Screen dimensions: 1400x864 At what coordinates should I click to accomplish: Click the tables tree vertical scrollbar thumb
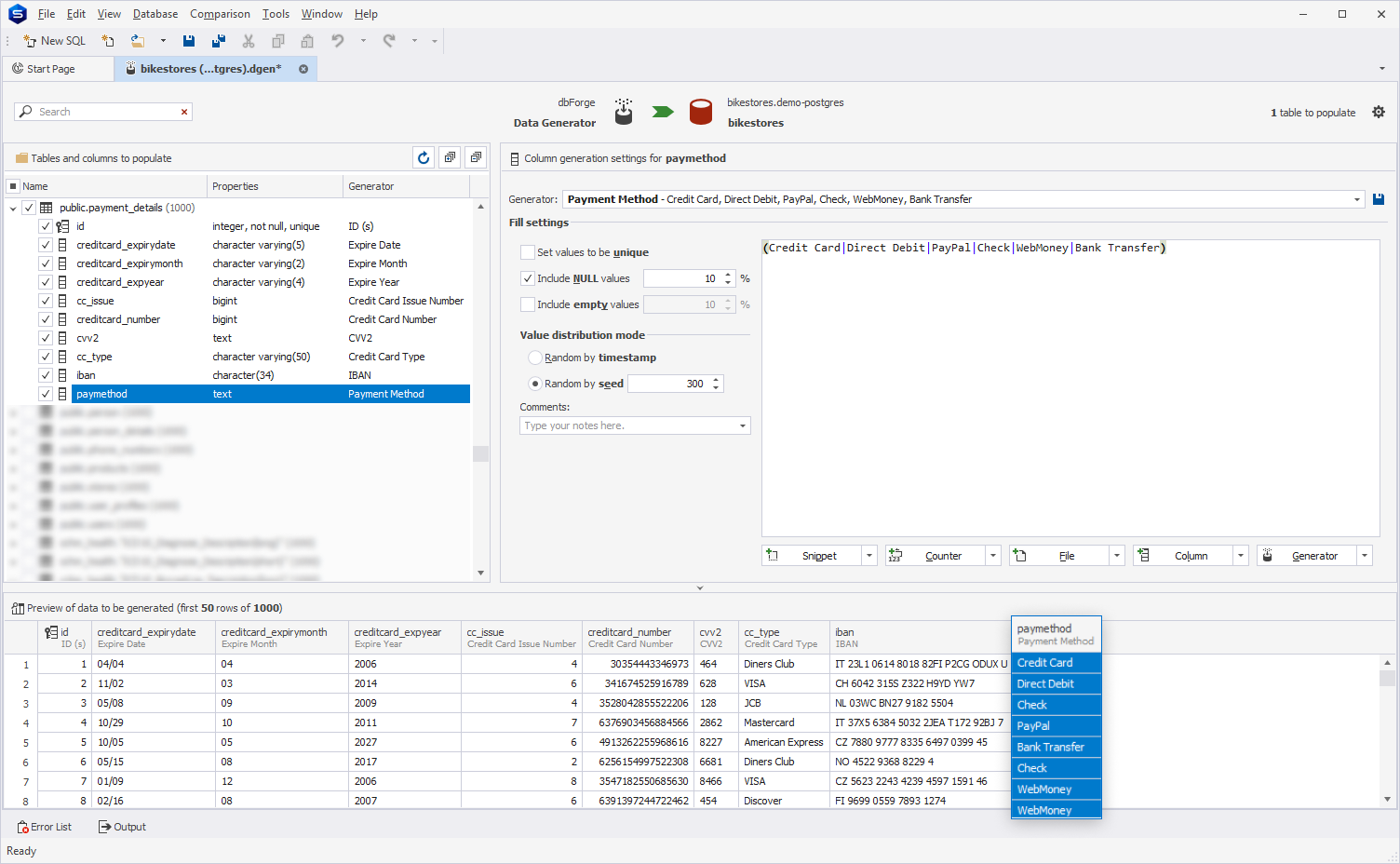480,454
